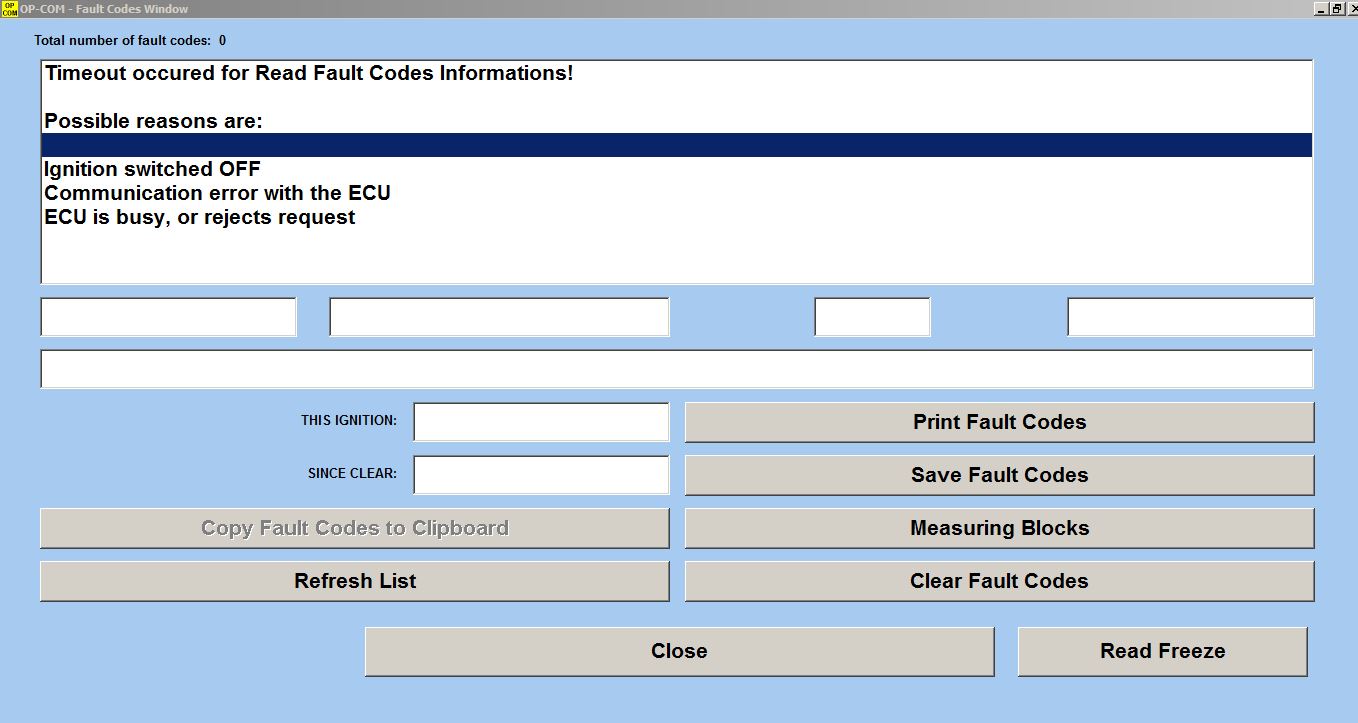This screenshot has height=723, width=1358.
Task: Select the highlighted blank row in the list
Action: coord(676,145)
